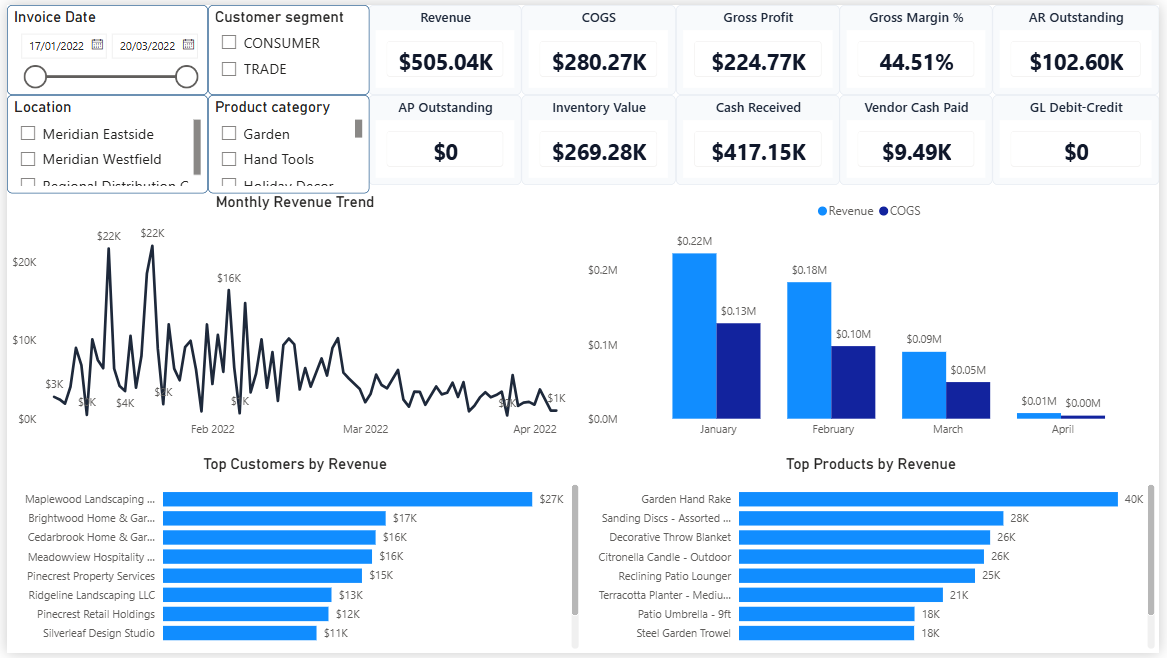
Task: Check the TRADE segment checkbox
Action: (229, 68)
